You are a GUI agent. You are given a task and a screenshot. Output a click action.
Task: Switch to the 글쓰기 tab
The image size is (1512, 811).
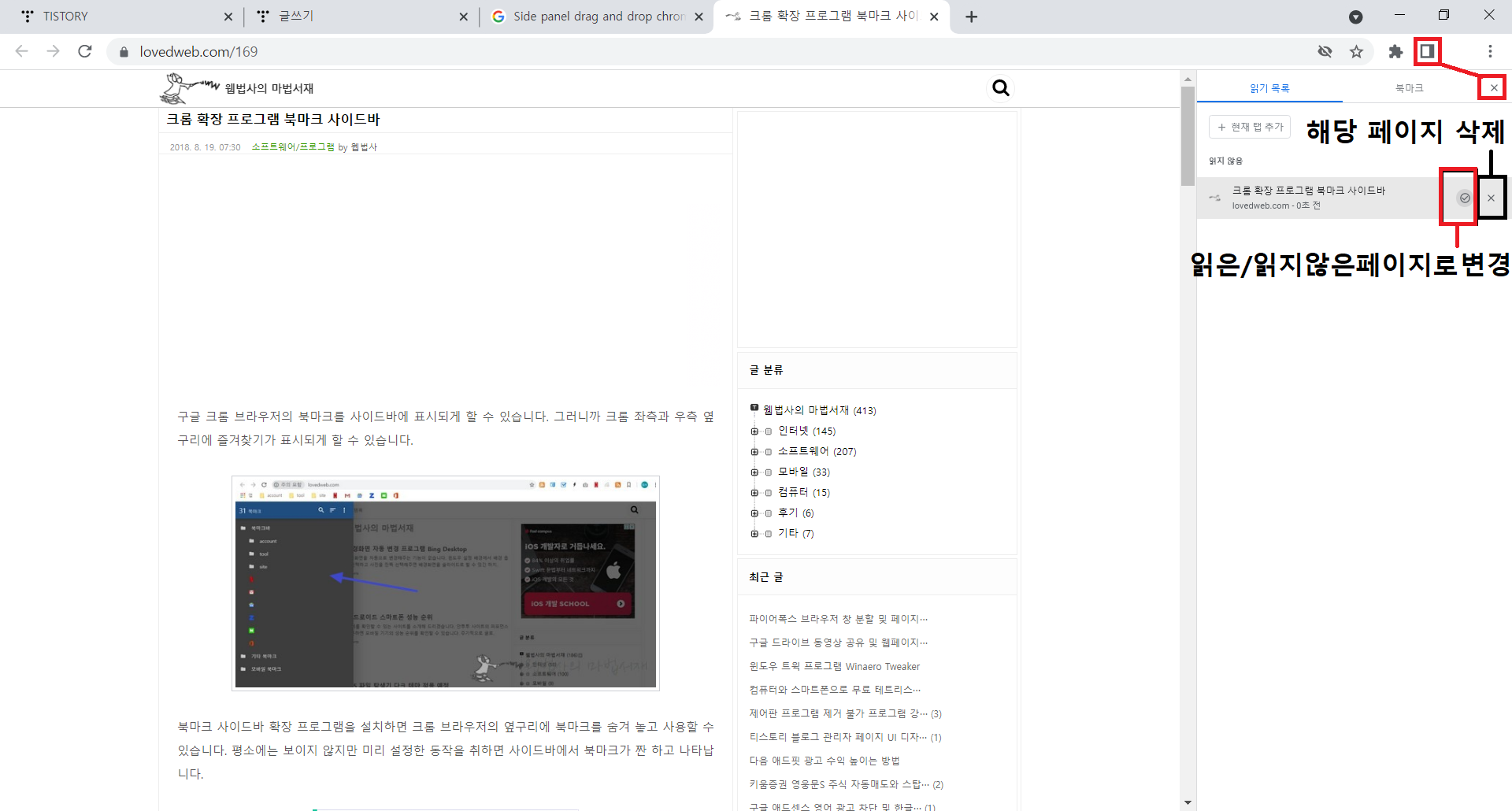[x=361, y=17]
